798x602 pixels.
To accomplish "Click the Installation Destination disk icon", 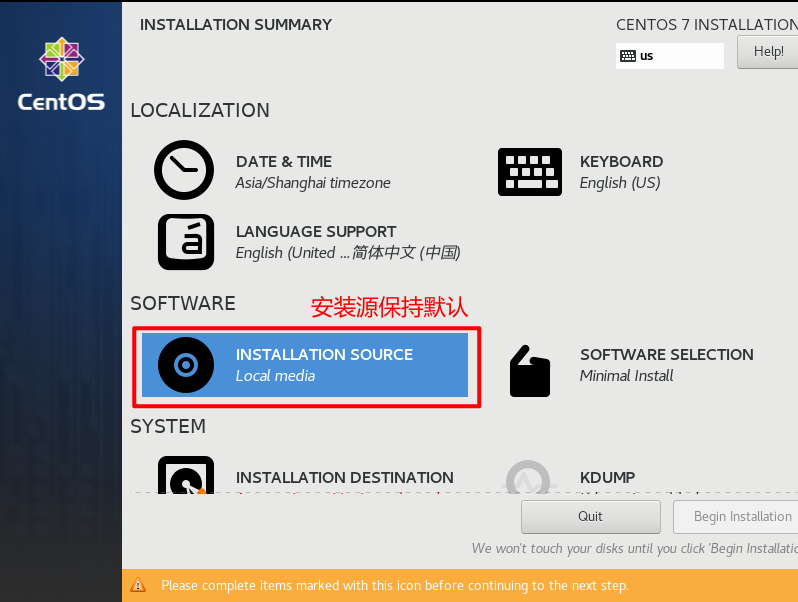I will (186, 475).
